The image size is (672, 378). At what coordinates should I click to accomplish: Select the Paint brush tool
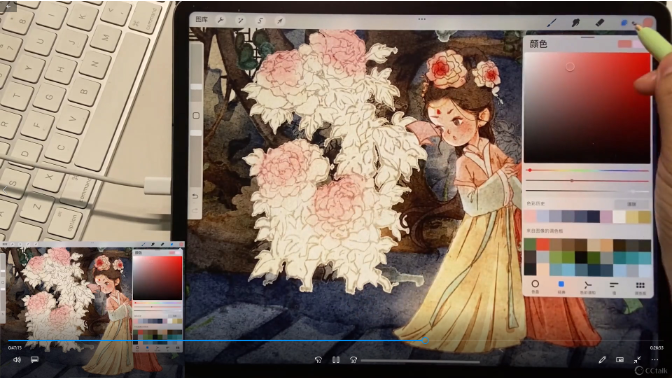click(x=552, y=22)
